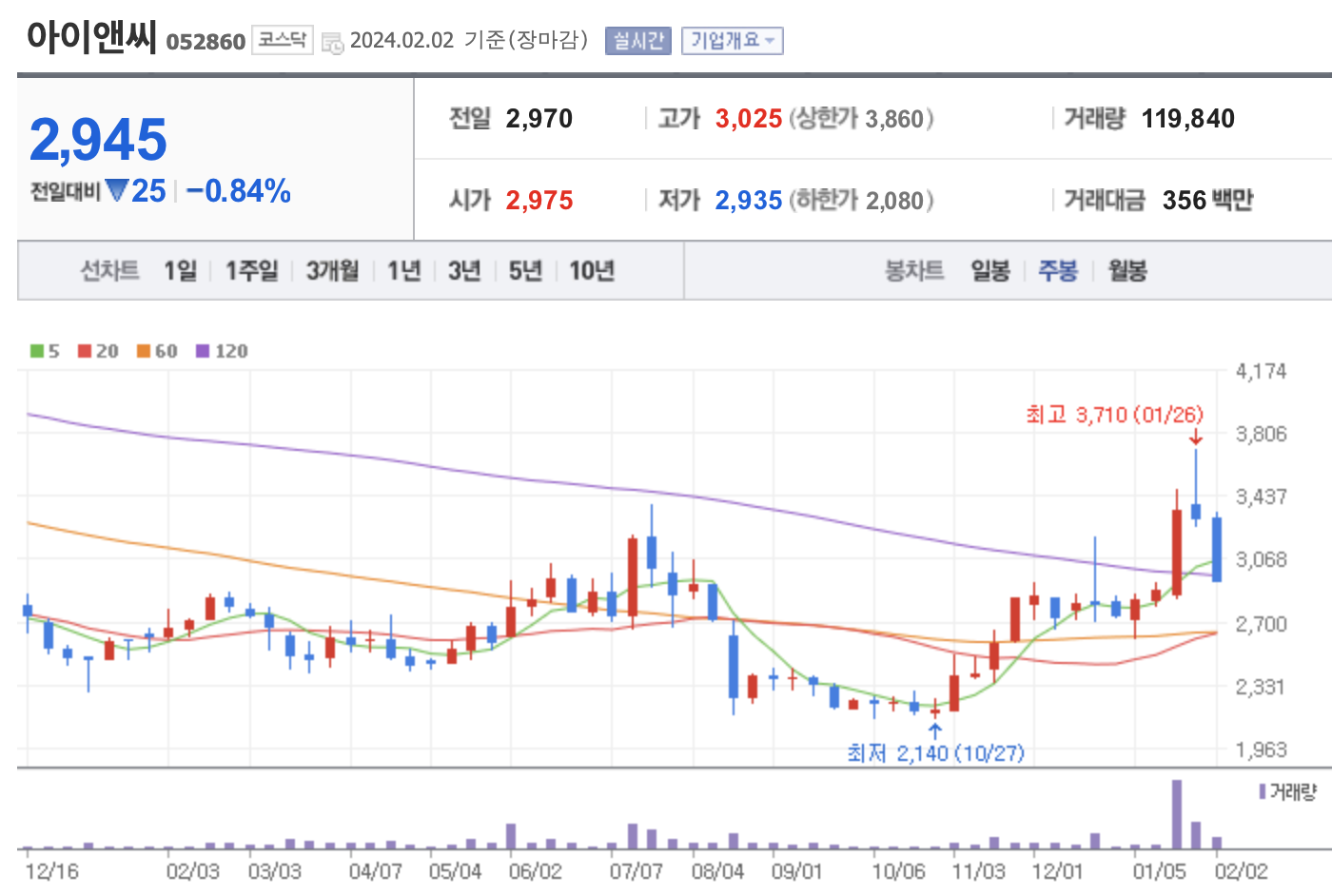The width and height of the screenshot is (1332, 896).
Task: Open the 기업개요 dropdown
Action: click(733, 41)
